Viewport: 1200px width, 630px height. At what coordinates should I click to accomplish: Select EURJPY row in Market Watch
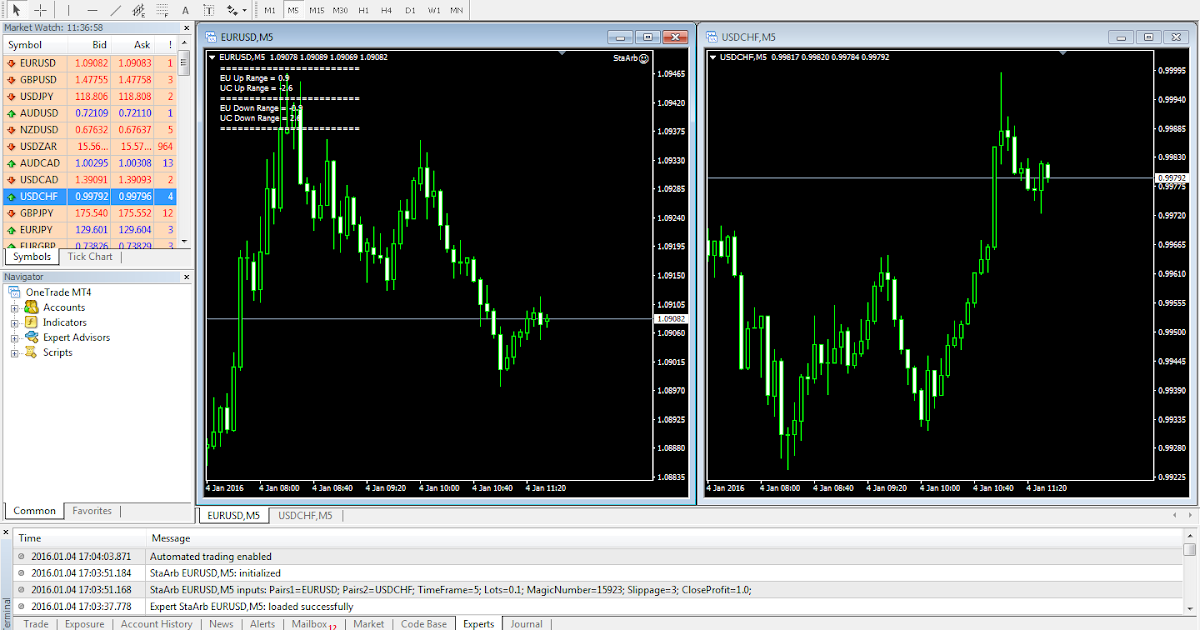(x=90, y=229)
